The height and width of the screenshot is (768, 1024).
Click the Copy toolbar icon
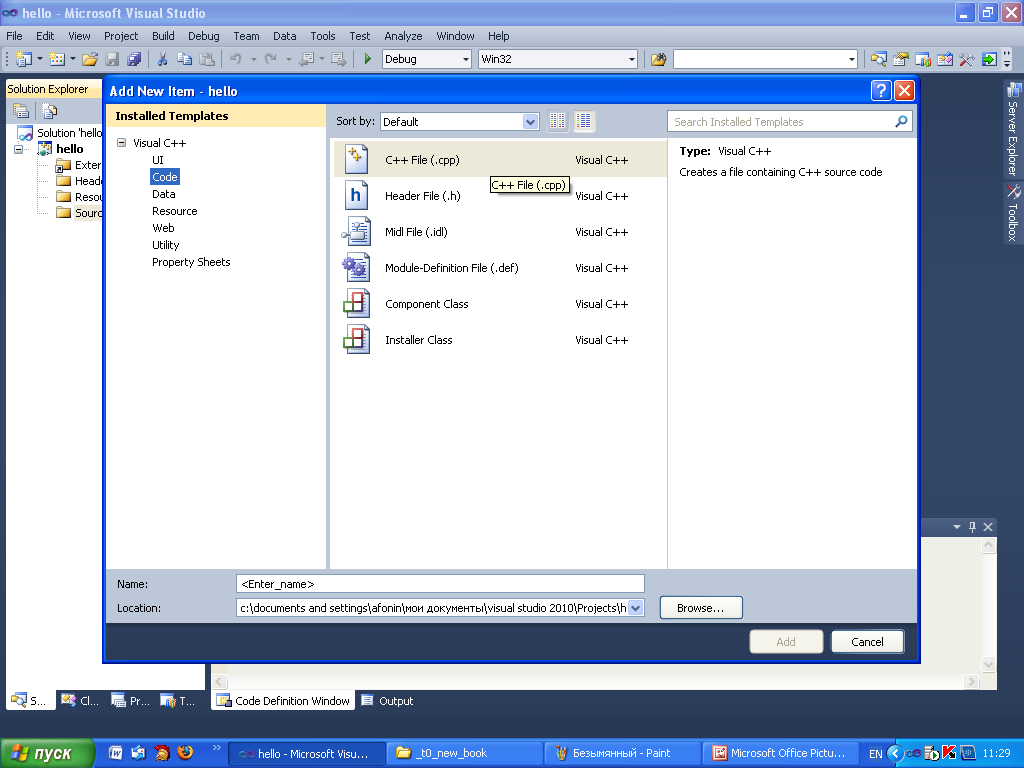(185, 59)
